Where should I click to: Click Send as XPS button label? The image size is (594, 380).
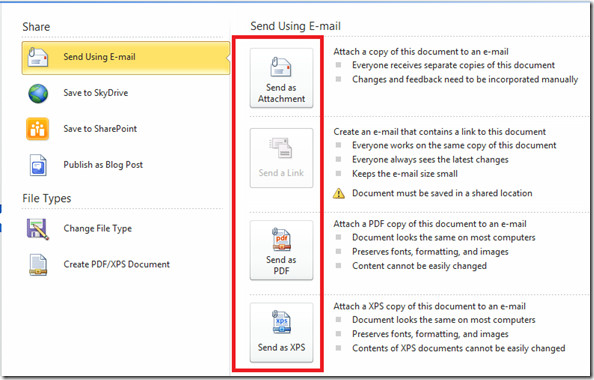[x=281, y=347]
